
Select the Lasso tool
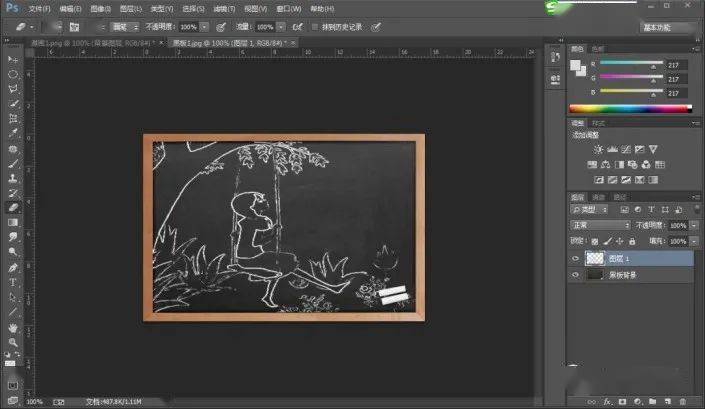point(13,89)
